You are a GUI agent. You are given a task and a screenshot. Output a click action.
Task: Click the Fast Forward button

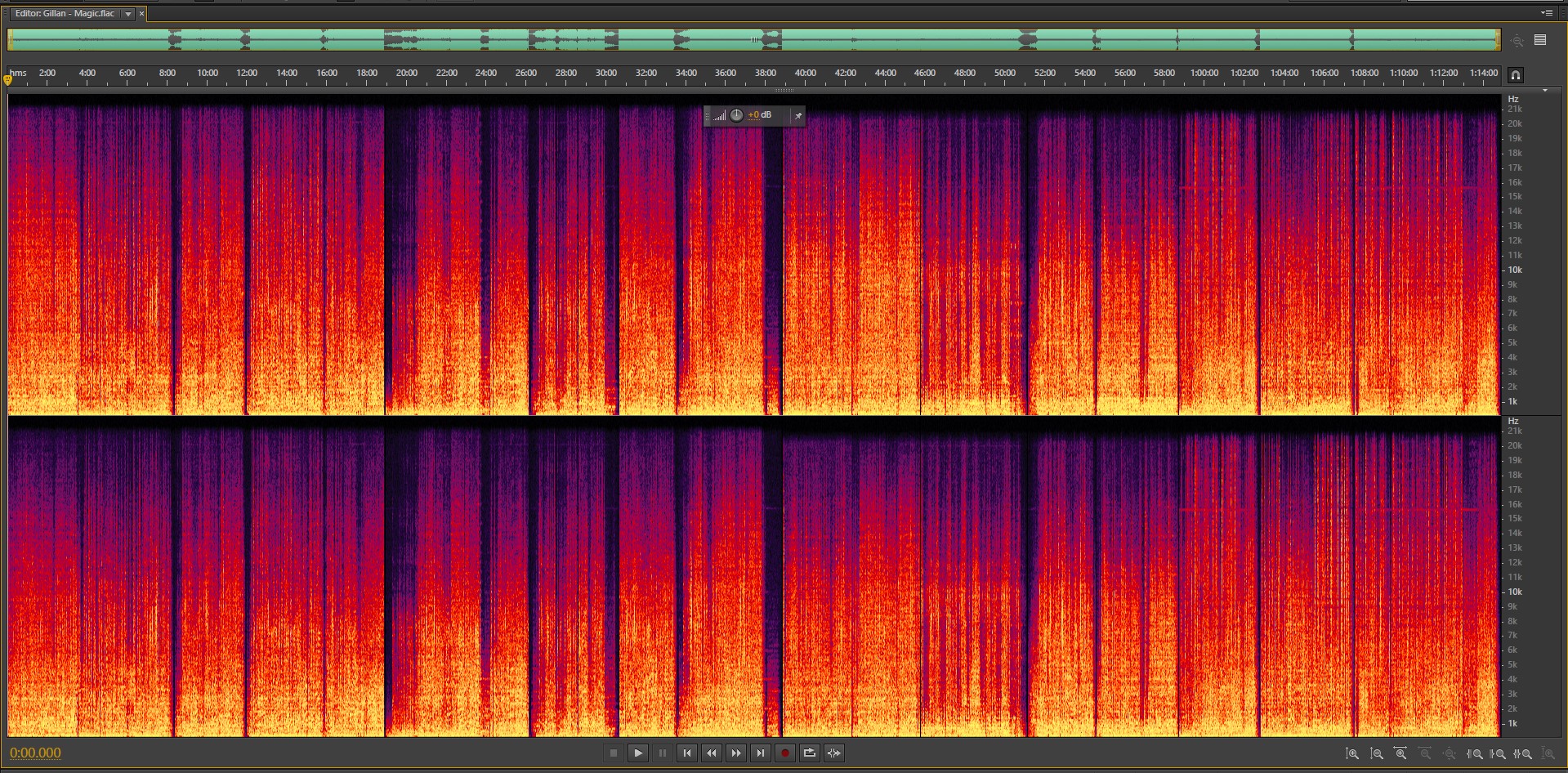736,753
